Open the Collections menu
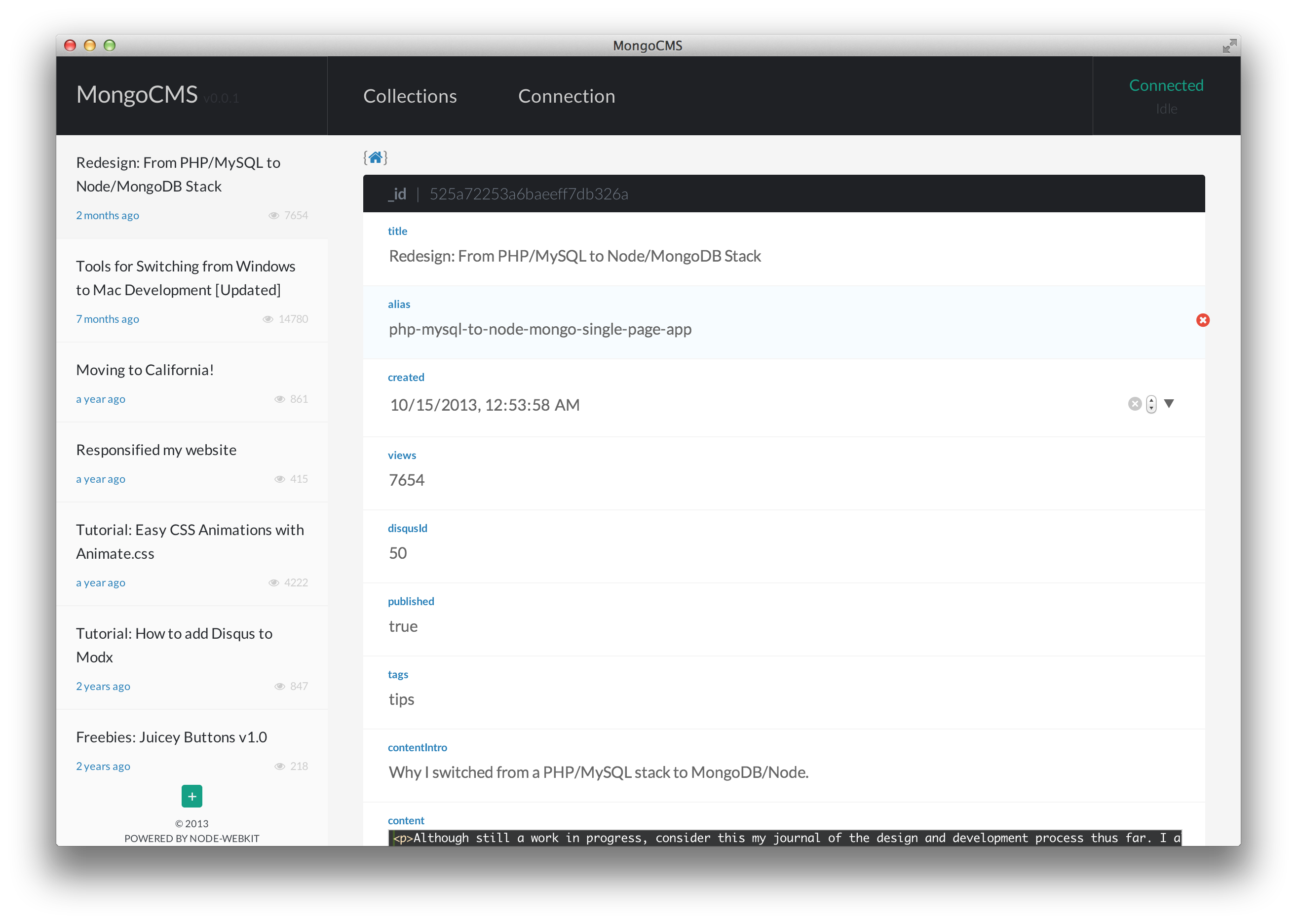 point(410,96)
